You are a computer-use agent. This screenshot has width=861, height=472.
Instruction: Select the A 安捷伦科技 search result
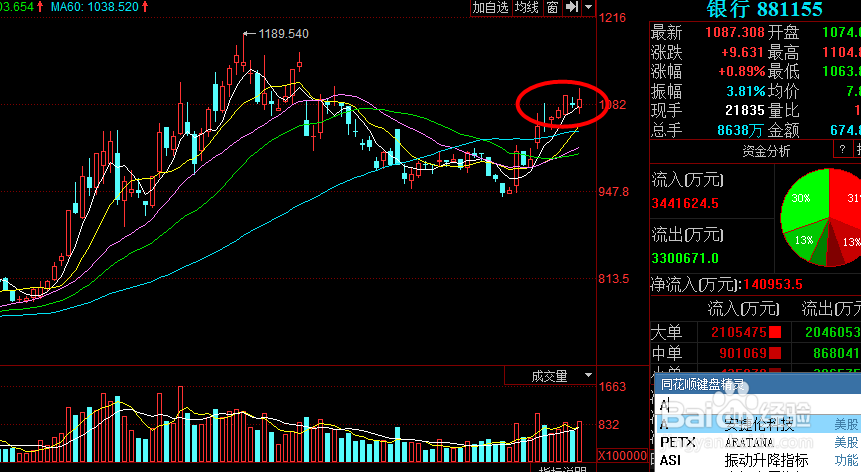758,424
